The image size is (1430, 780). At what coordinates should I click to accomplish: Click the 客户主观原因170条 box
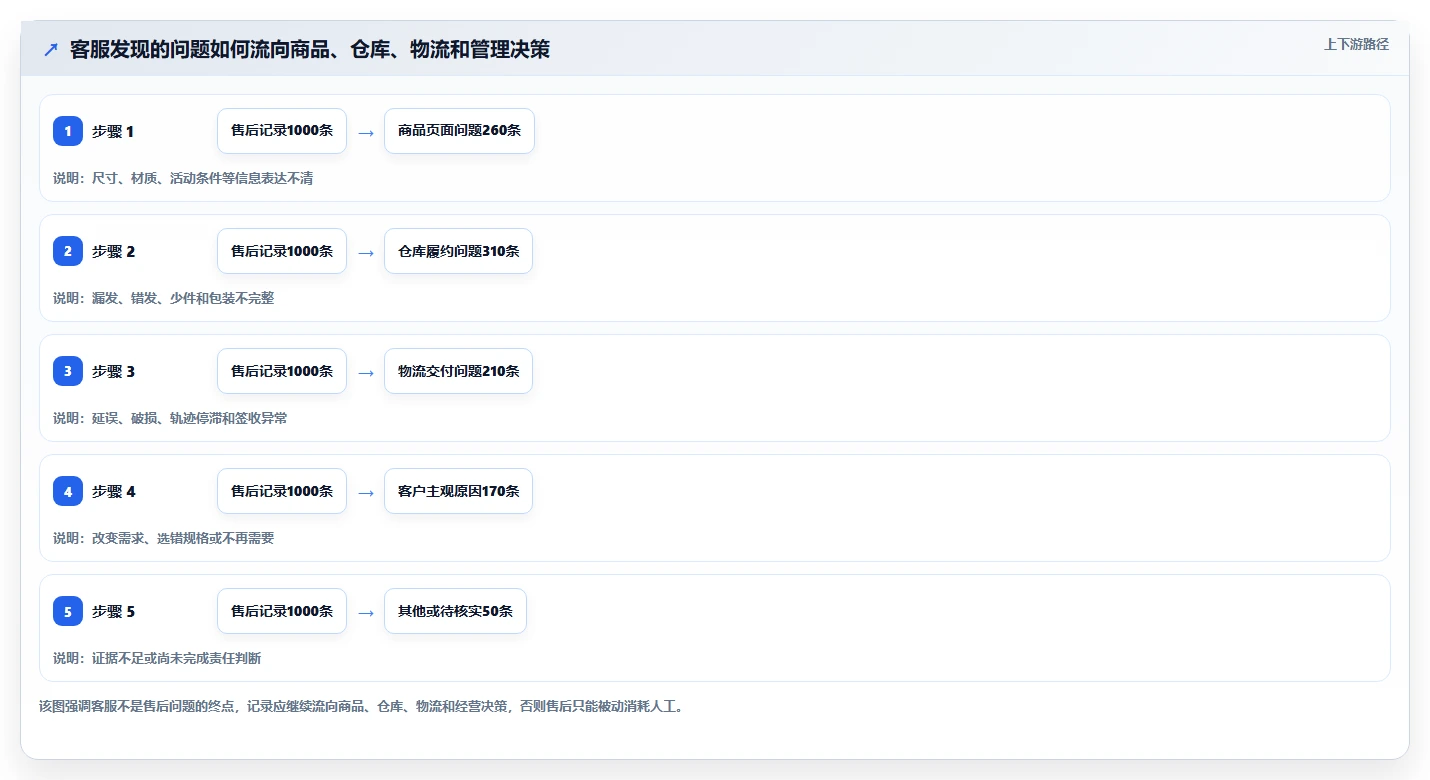(458, 491)
